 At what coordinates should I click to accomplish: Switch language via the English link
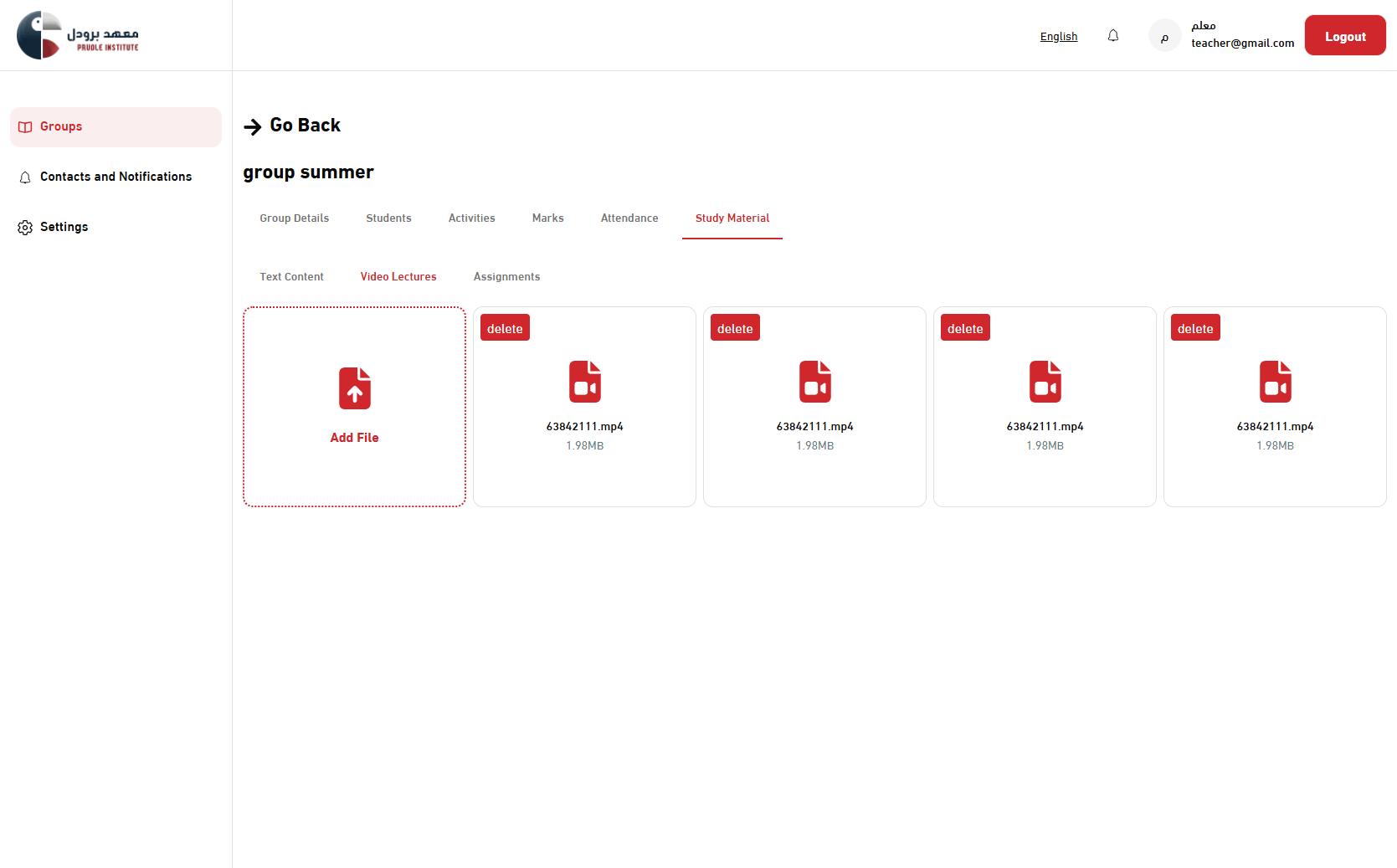point(1058,37)
